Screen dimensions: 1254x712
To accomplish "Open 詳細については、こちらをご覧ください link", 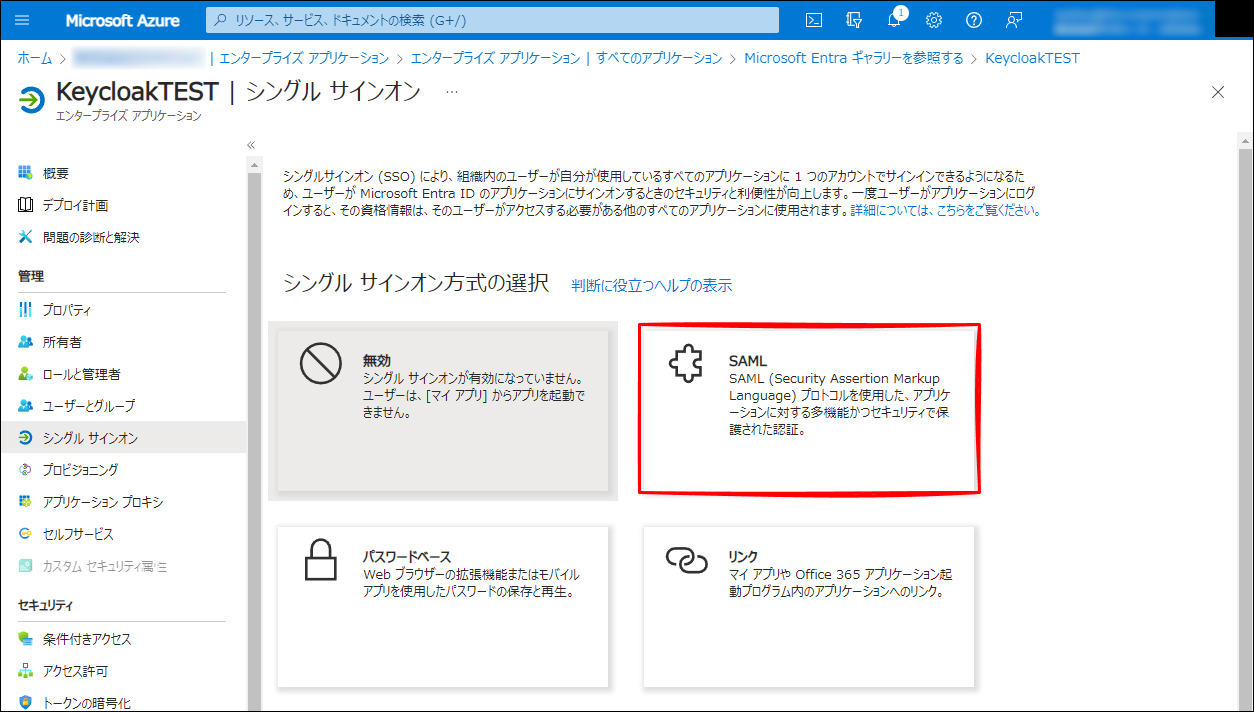I will 945,211.
